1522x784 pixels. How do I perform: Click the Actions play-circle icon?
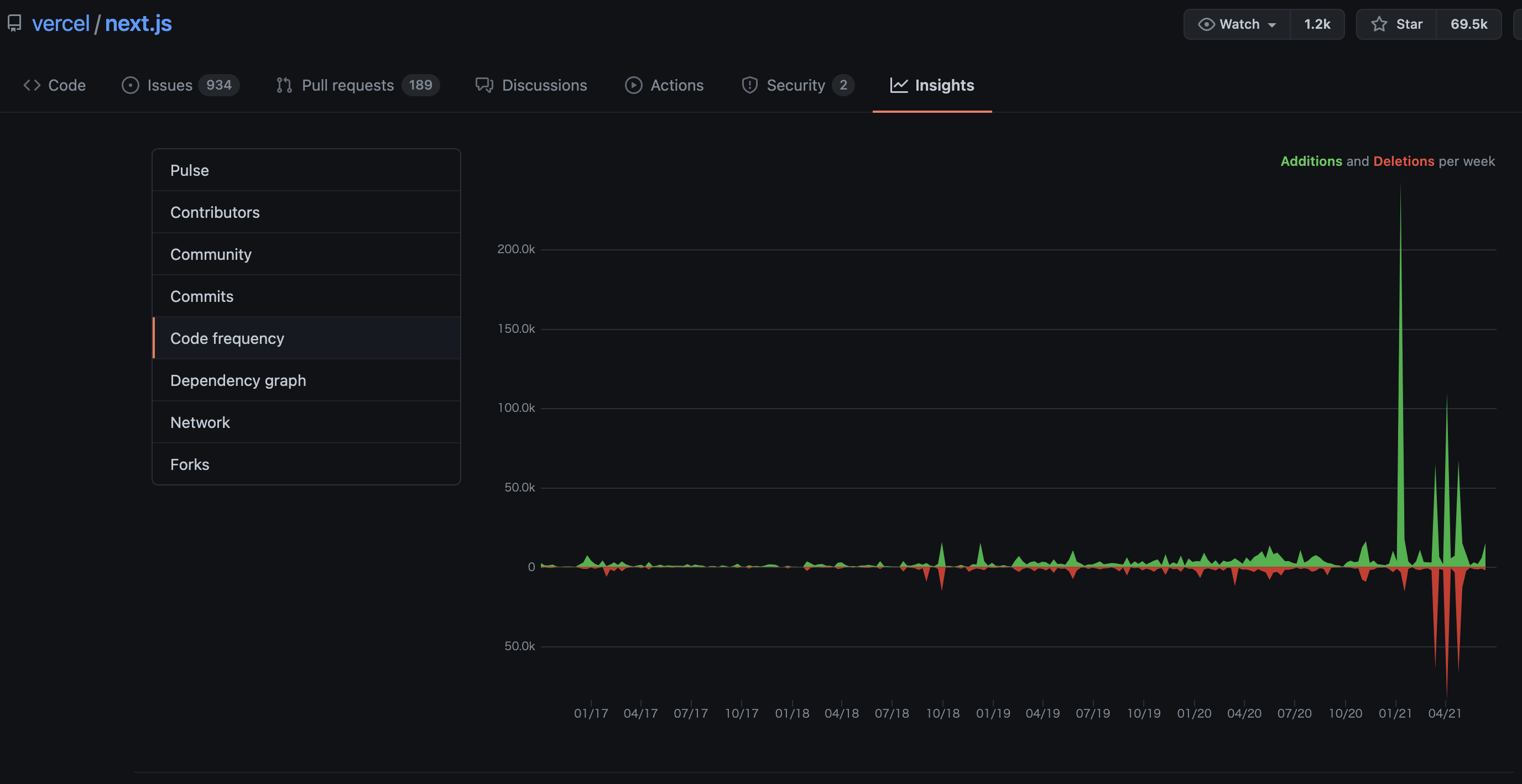(633, 85)
